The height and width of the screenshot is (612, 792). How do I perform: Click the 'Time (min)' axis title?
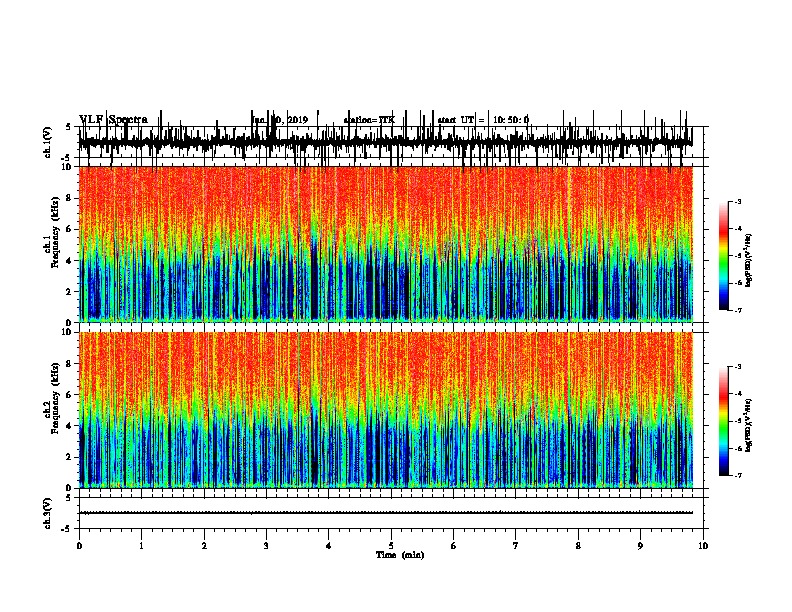(x=400, y=555)
